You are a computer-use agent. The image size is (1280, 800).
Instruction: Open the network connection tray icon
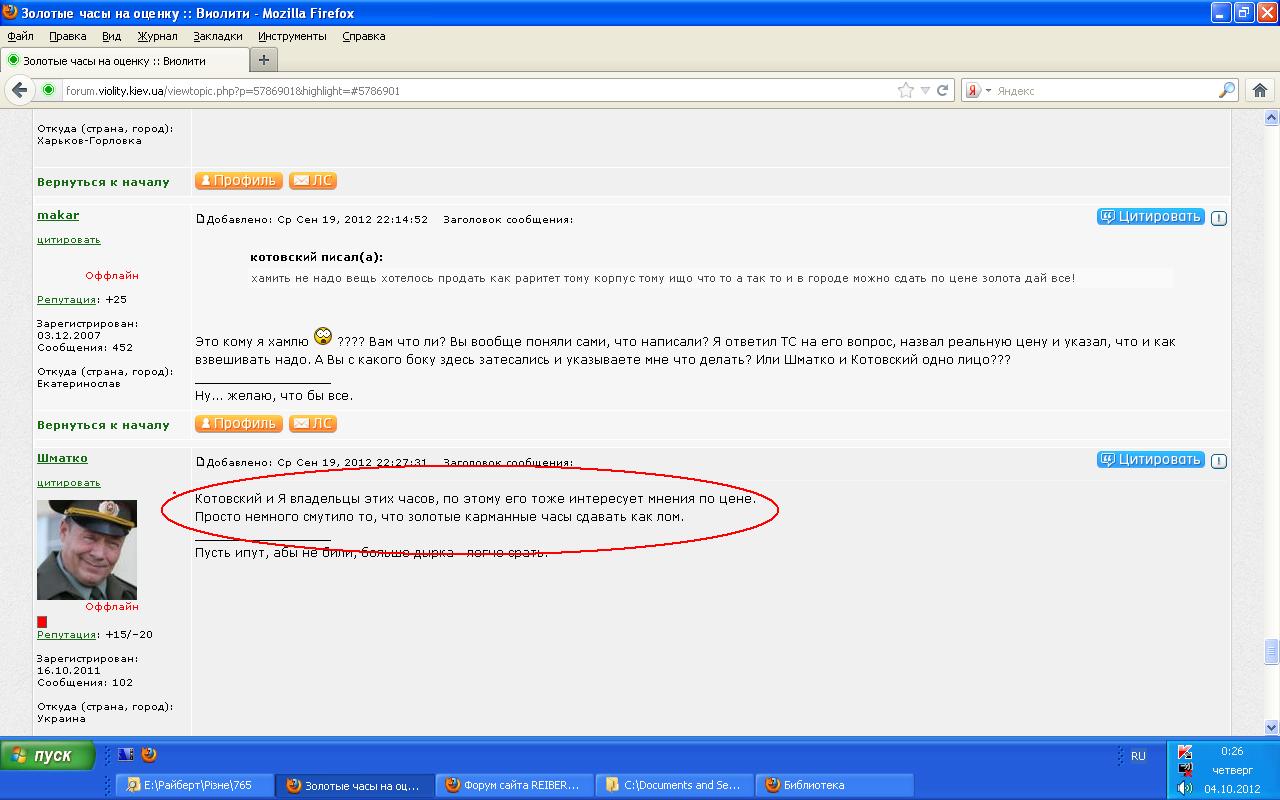pos(1185,769)
